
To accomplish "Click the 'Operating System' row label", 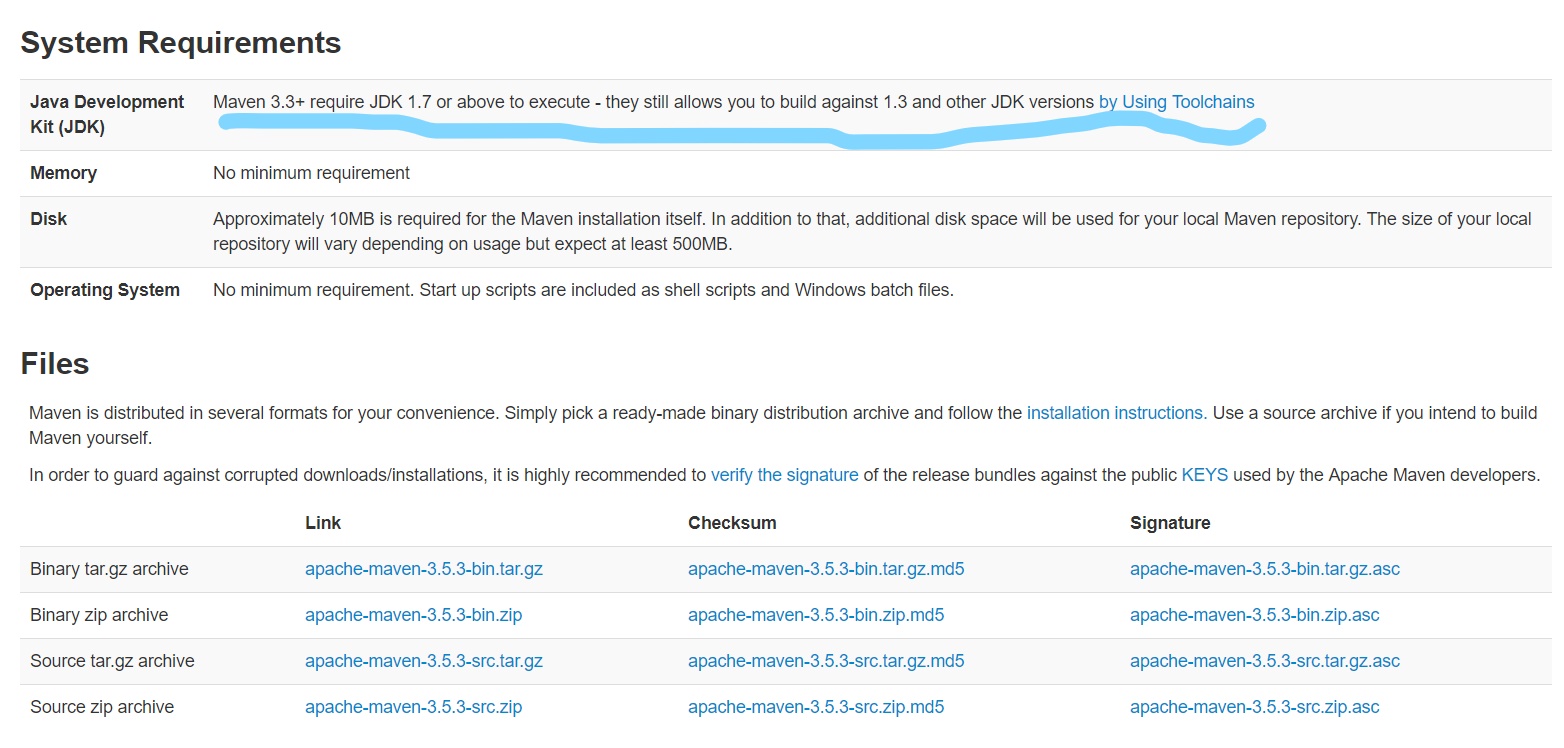I will (105, 291).
